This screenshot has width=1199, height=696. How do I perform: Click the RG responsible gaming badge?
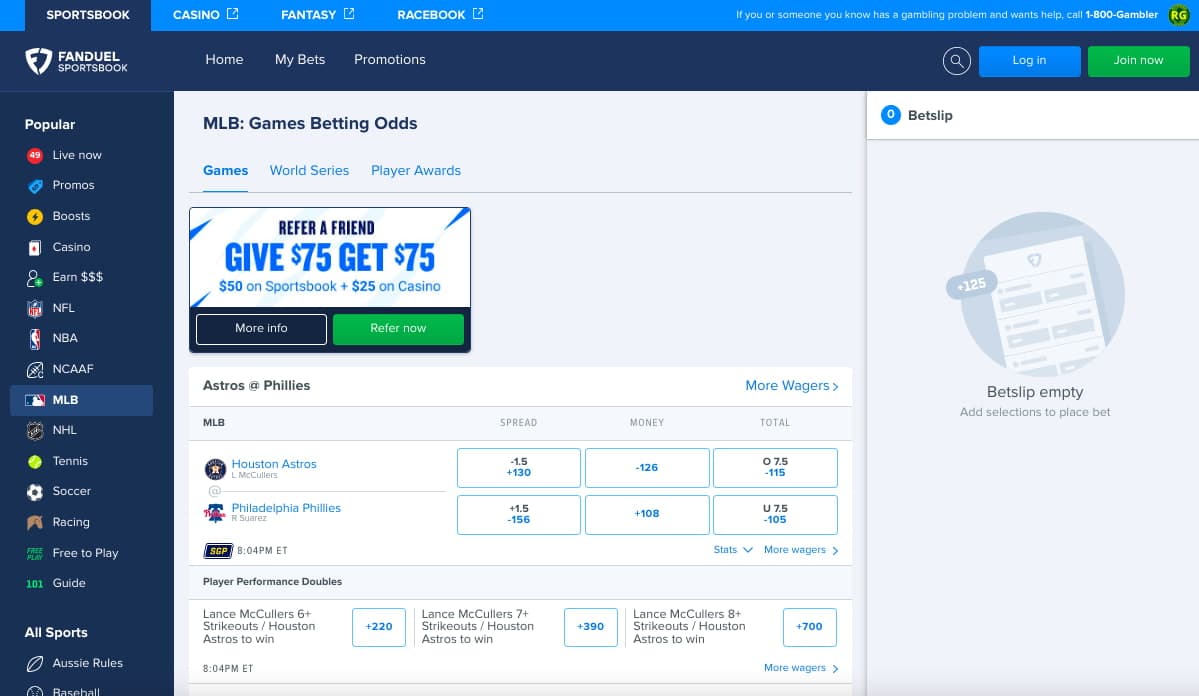1178,15
